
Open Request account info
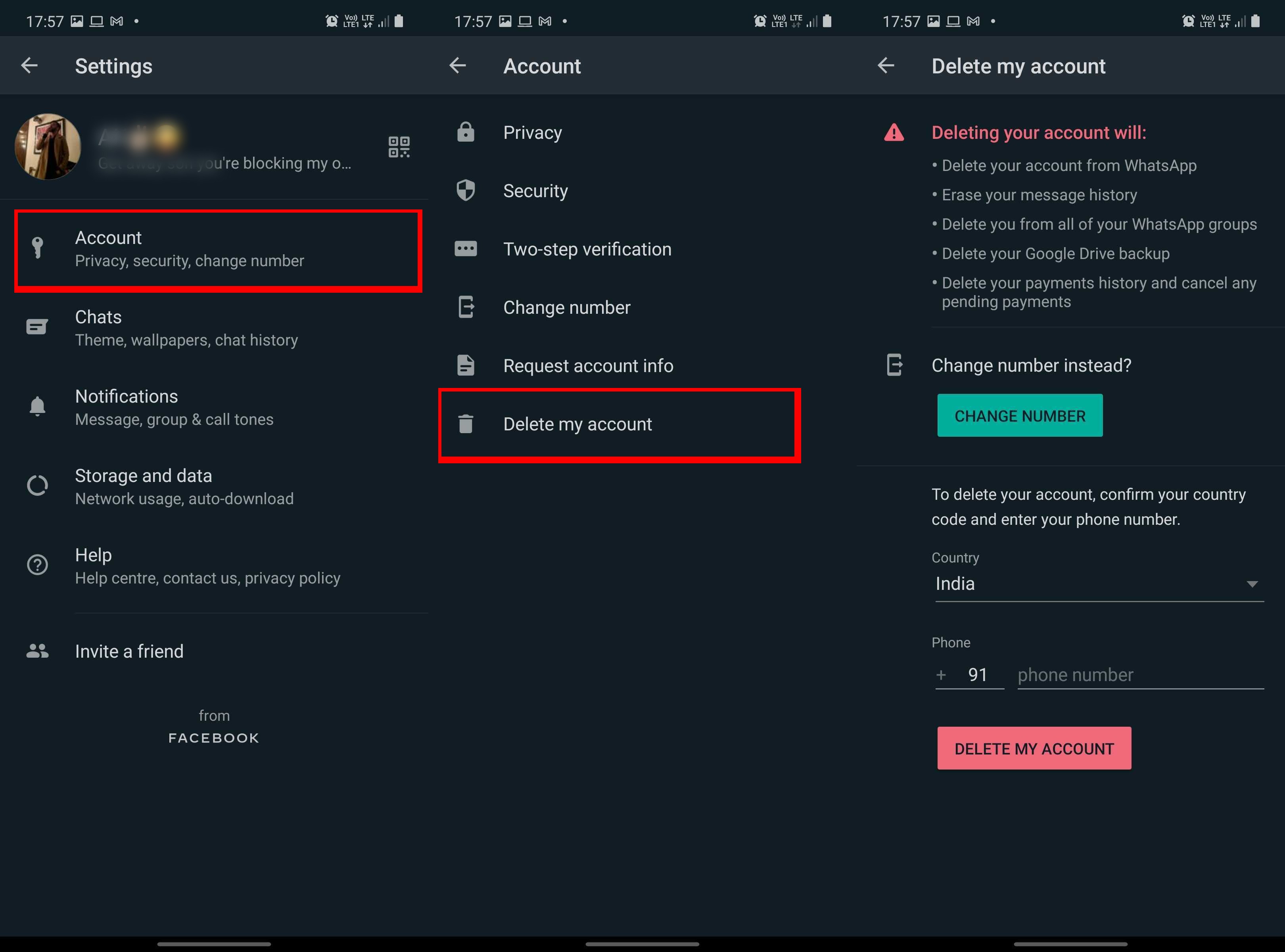pos(642,365)
